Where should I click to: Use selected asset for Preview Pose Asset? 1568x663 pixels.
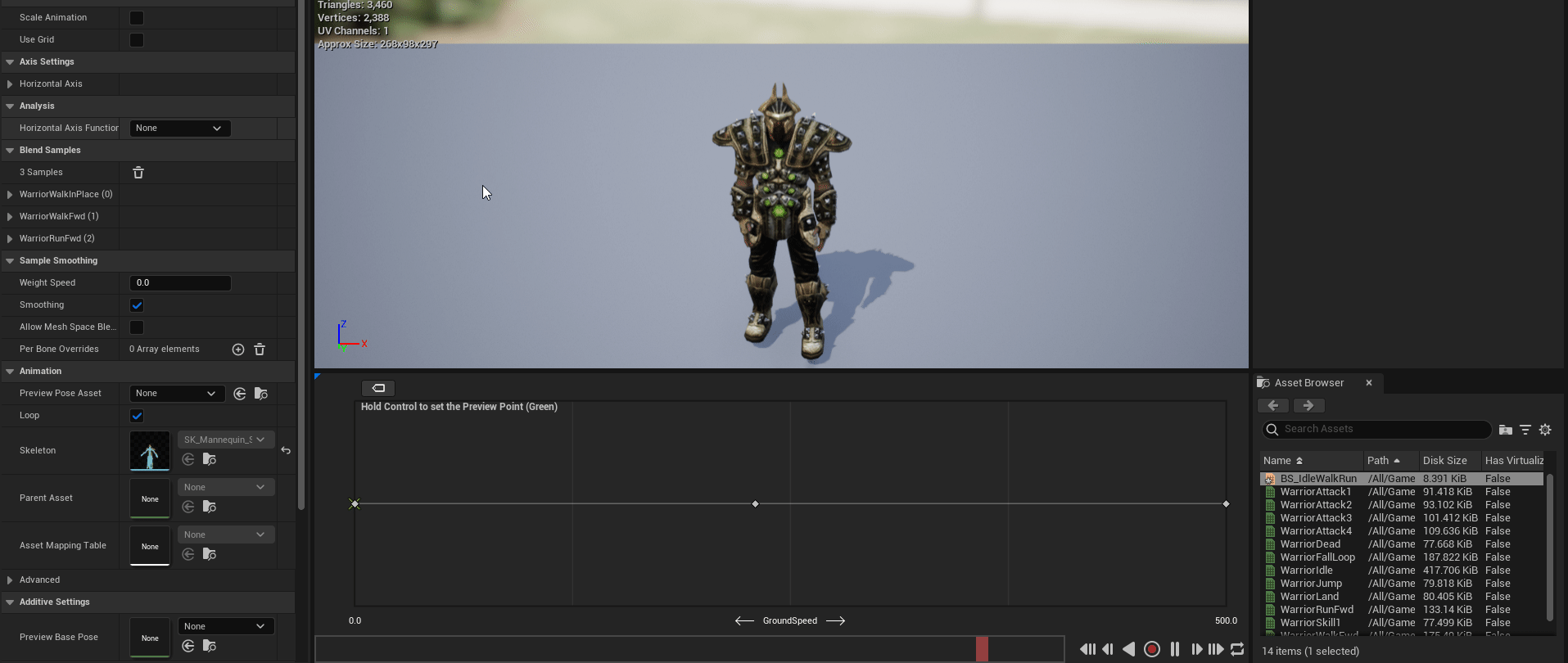point(240,394)
